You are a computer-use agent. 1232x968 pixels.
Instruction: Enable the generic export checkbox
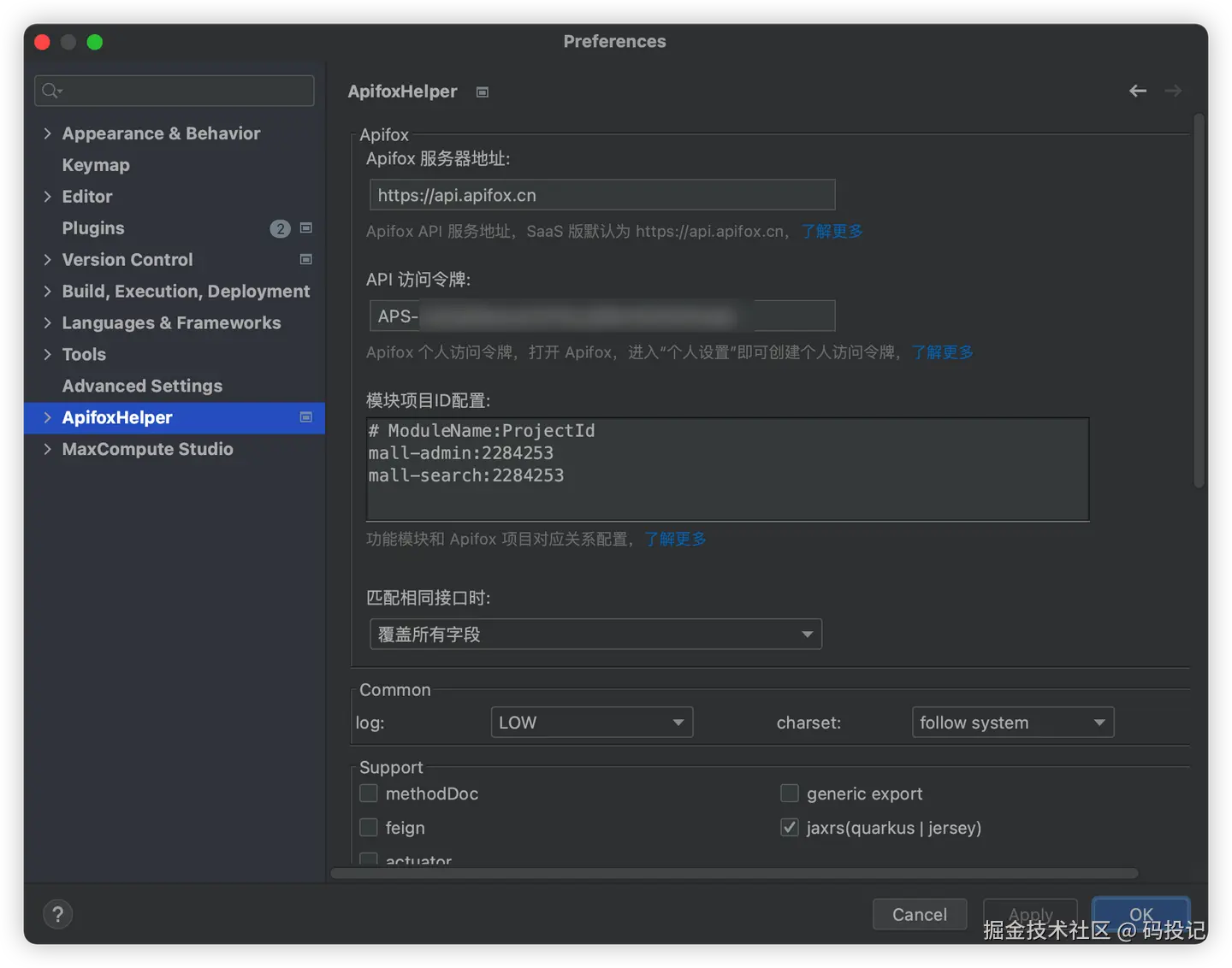click(790, 794)
